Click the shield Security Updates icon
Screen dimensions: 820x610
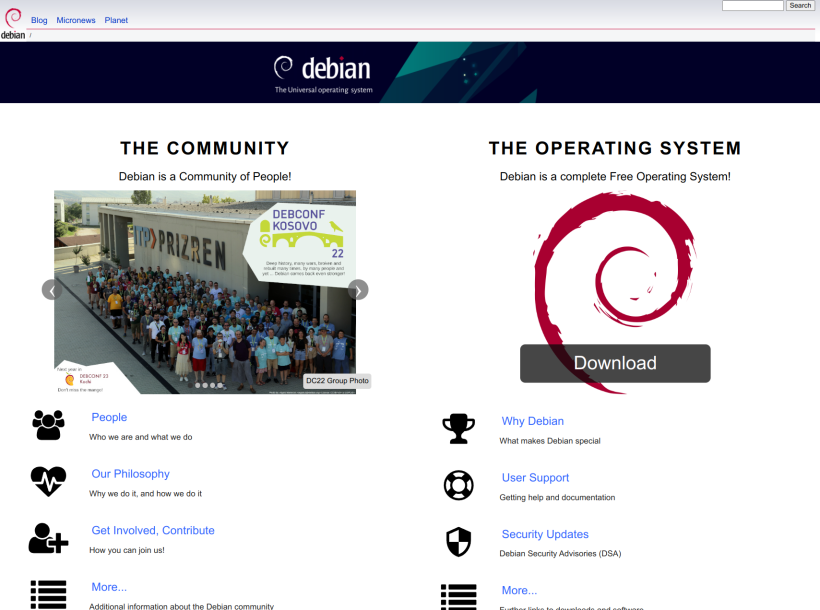tap(459, 541)
